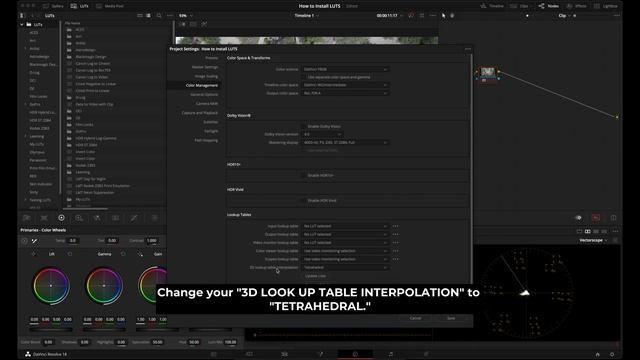Show the Clips panel from top toolbar

pyautogui.click(x=519, y=6)
